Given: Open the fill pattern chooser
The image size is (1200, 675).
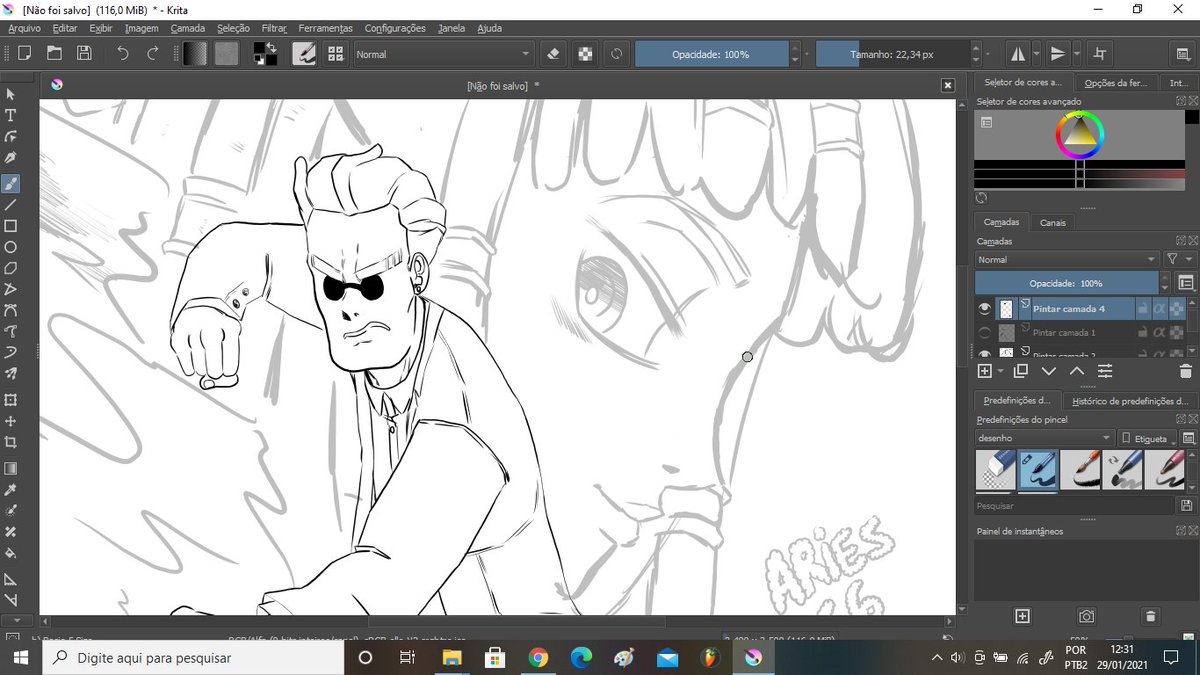Looking at the screenshot, I should tap(227, 53).
